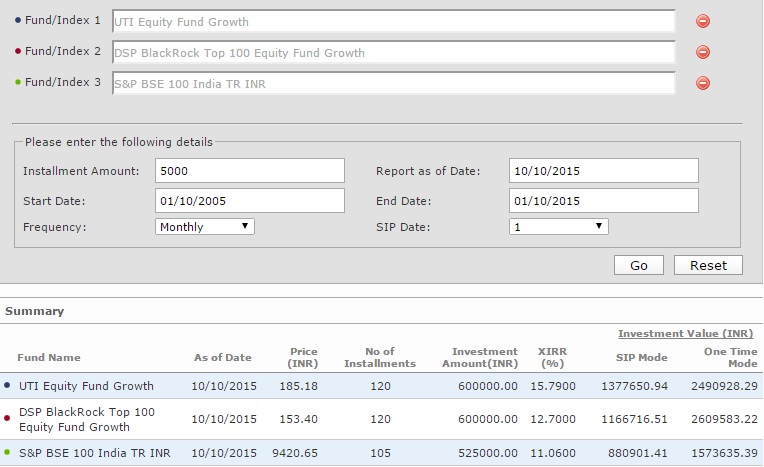Click price value 9420.65

point(295,453)
